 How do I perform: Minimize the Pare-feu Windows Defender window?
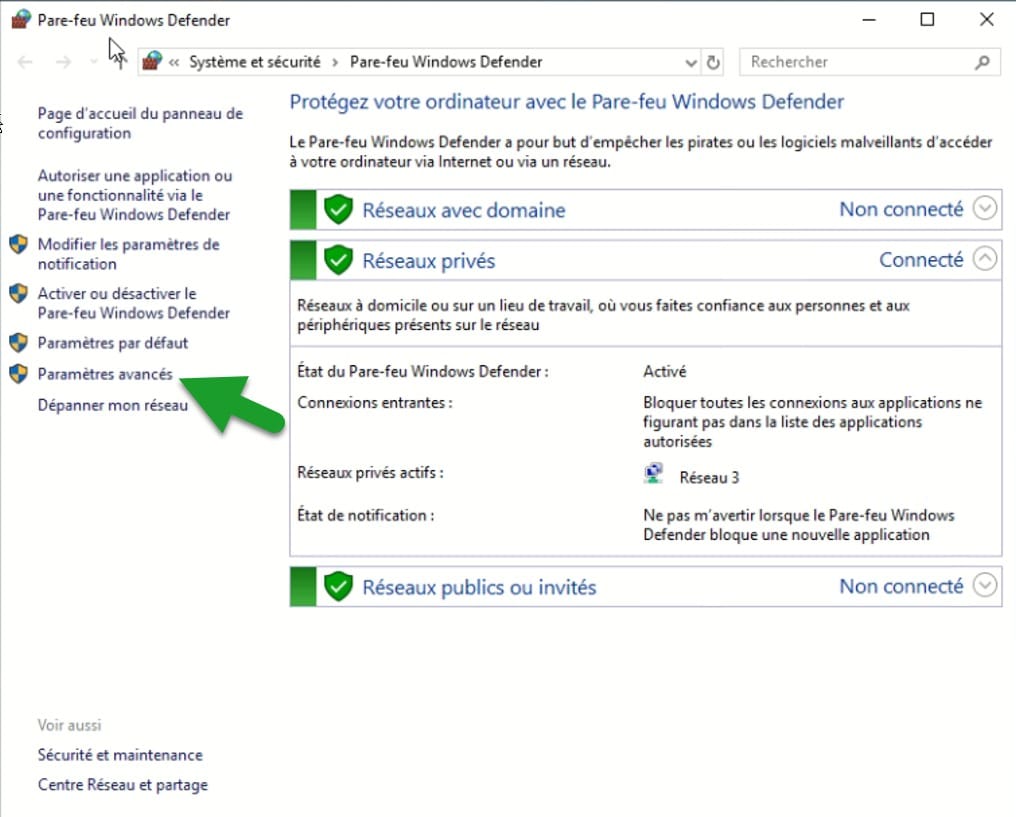[x=869, y=20]
